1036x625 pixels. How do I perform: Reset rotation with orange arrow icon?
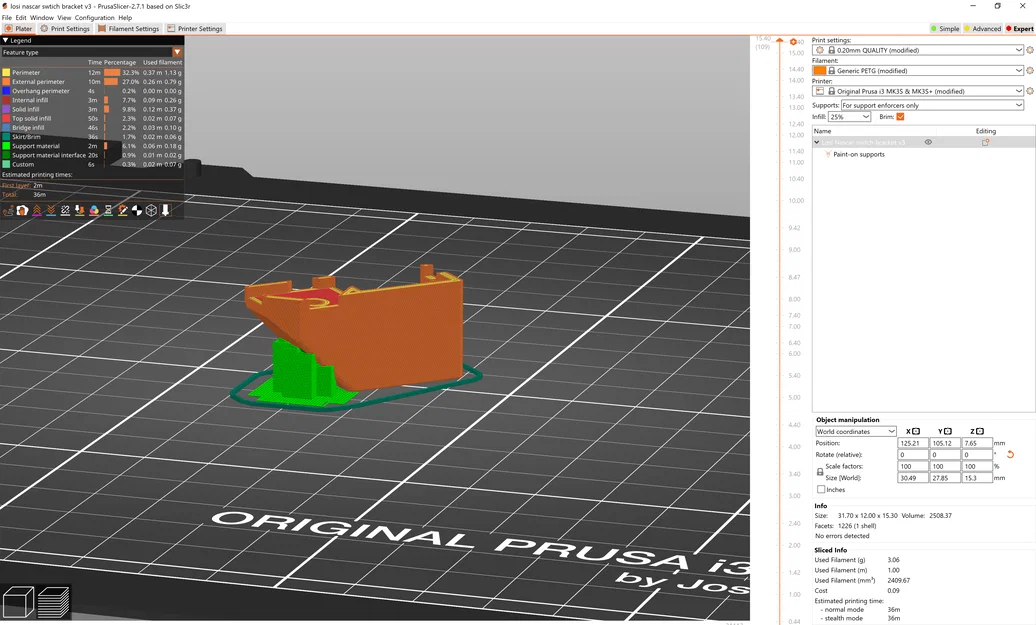(1010, 455)
